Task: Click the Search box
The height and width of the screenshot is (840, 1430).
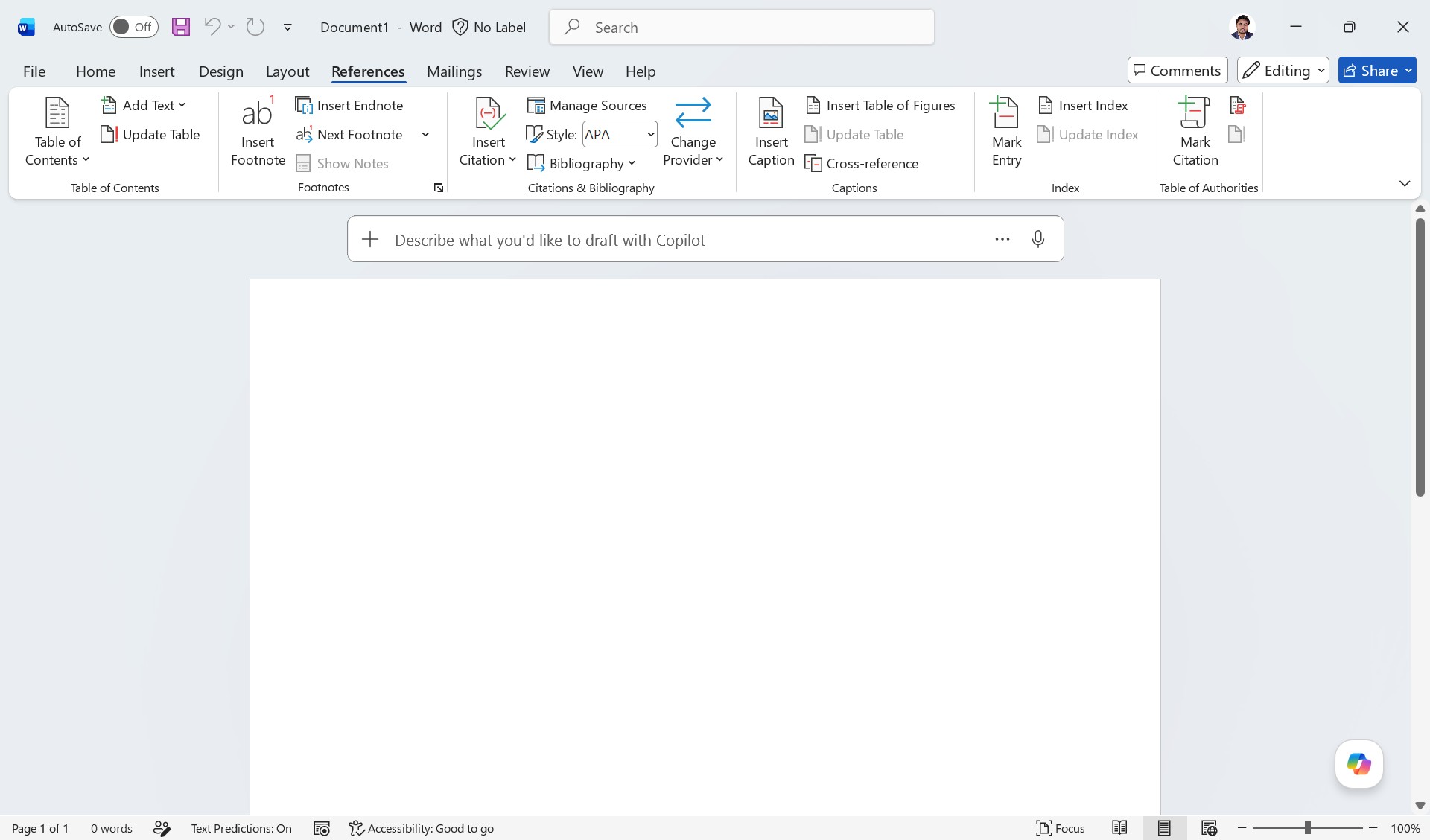Action: pos(742,27)
